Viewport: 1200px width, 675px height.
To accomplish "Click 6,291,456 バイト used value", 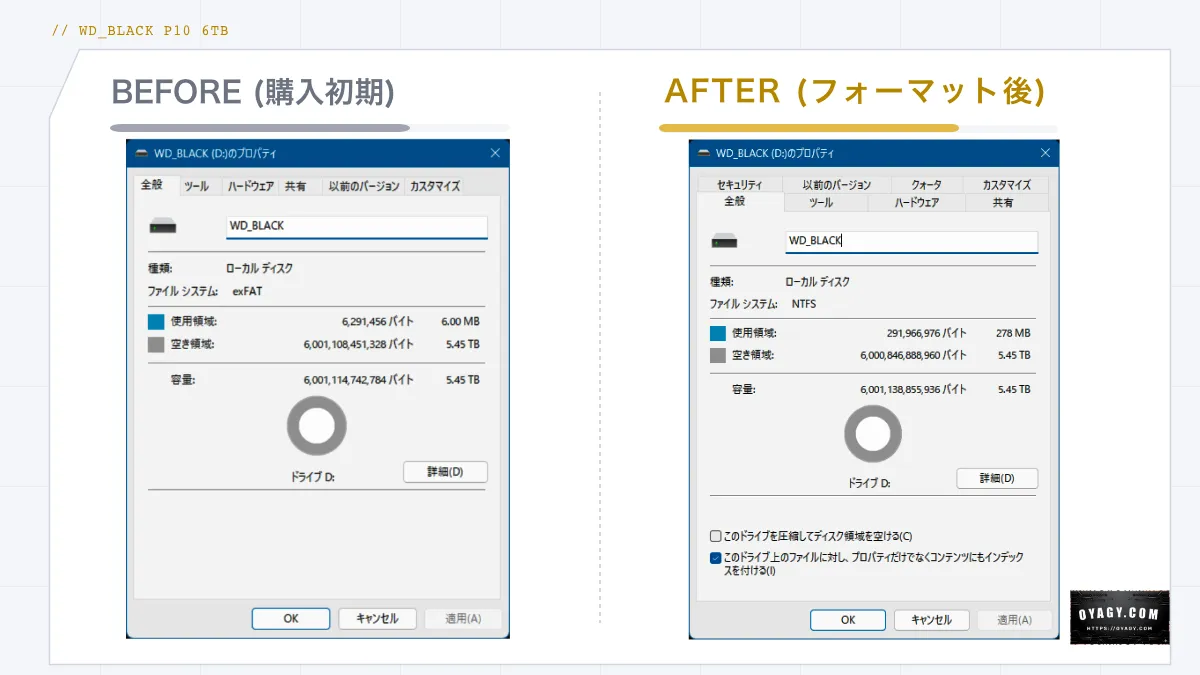I will pyautogui.click(x=378, y=322).
